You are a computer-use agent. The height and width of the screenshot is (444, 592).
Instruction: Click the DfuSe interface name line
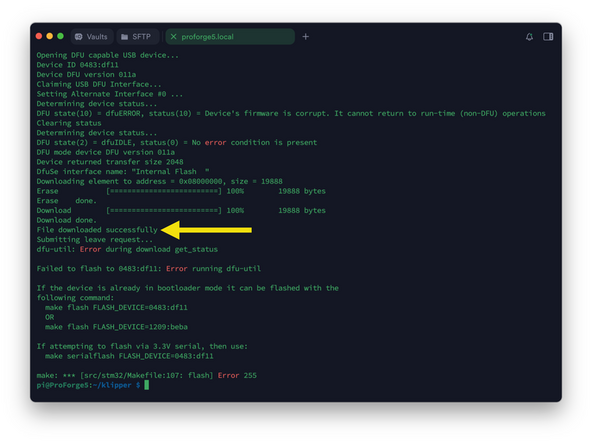point(123,171)
